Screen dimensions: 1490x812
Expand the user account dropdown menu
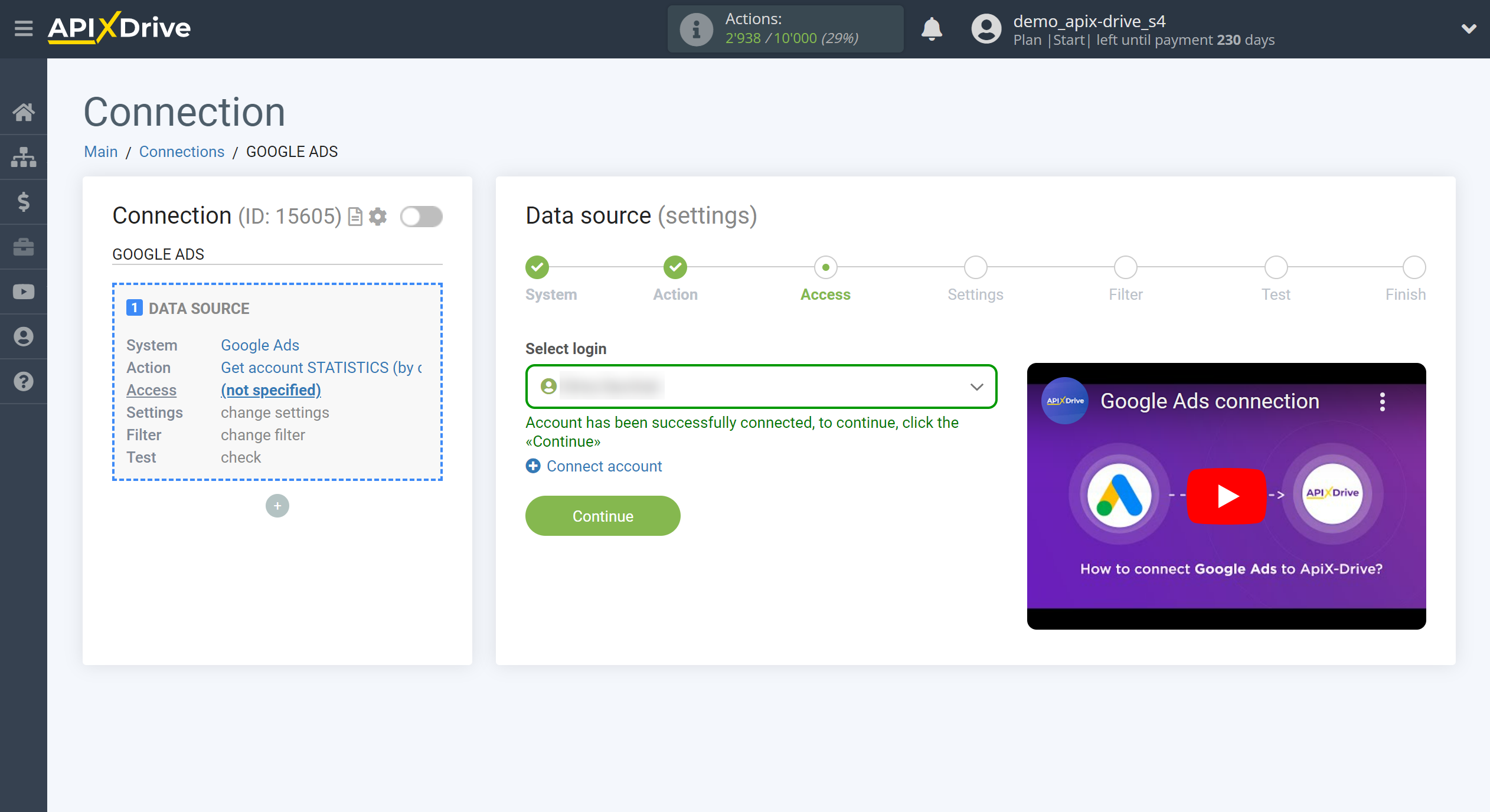tap(1468, 28)
